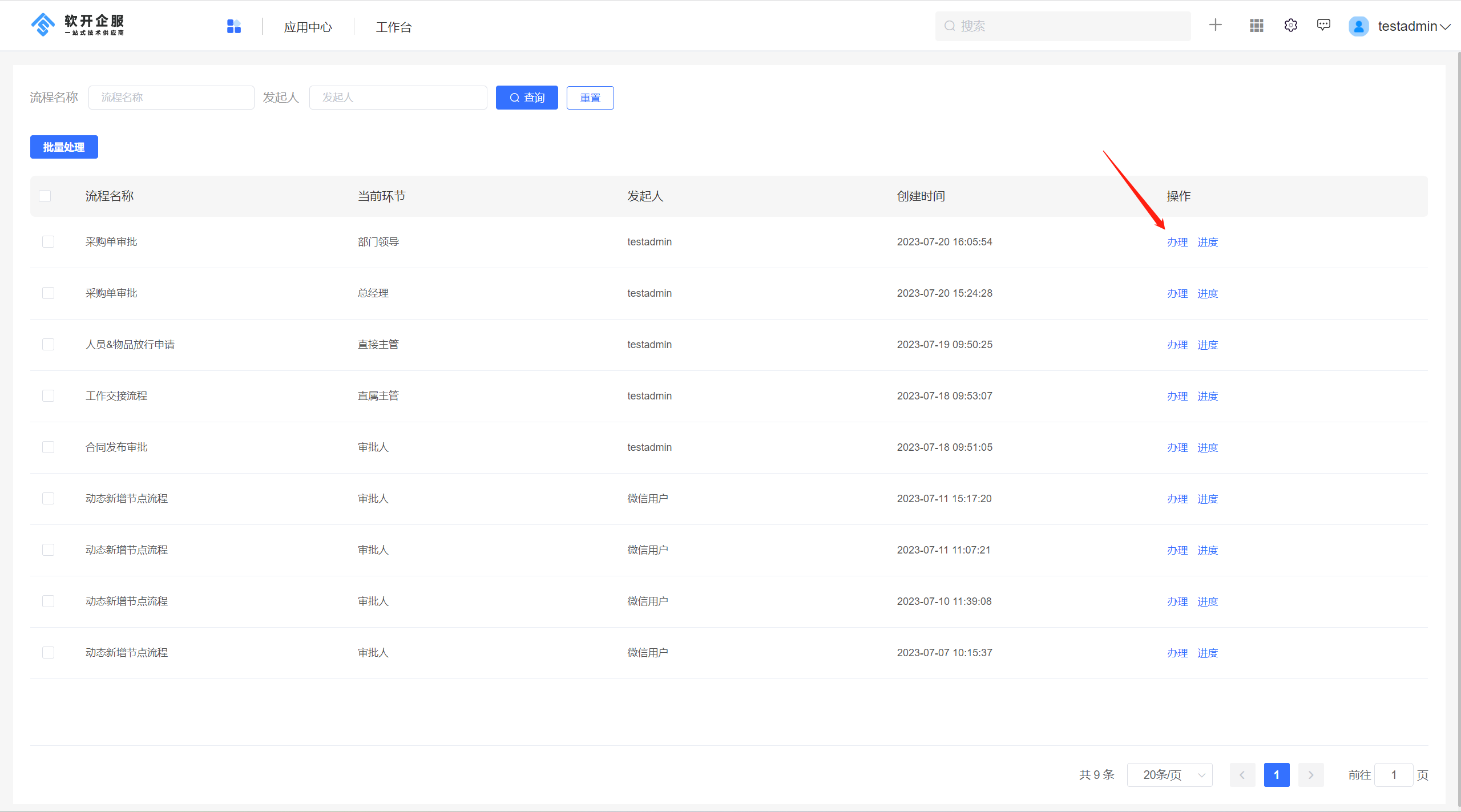
Task: Click the 共 9 条 total count
Action: tap(1097, 775)
